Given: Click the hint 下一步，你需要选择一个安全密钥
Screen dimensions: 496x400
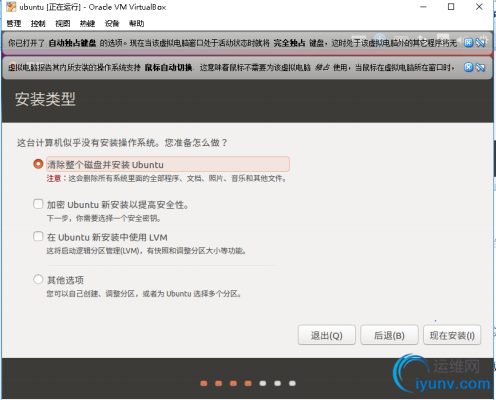Looking at the screenshot, I should (104, 218).
